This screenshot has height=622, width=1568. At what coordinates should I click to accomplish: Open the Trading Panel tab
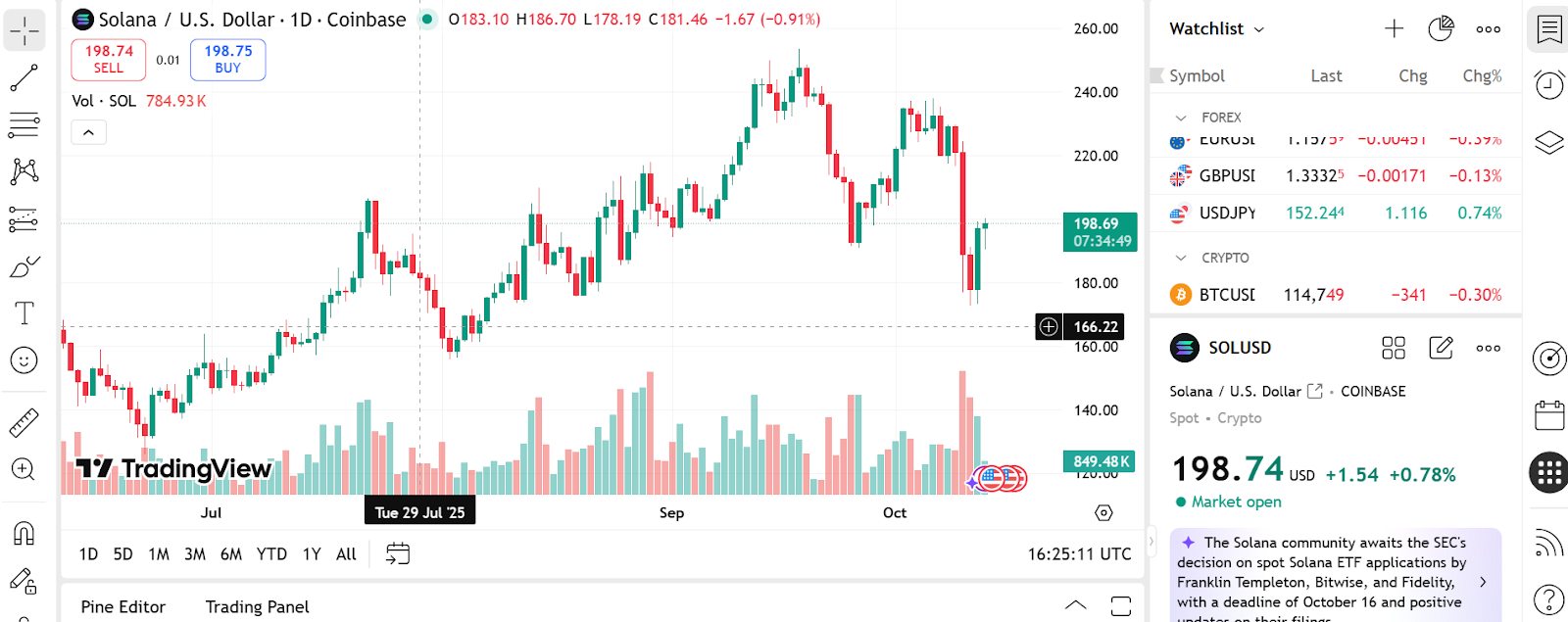tap(257, 607)
